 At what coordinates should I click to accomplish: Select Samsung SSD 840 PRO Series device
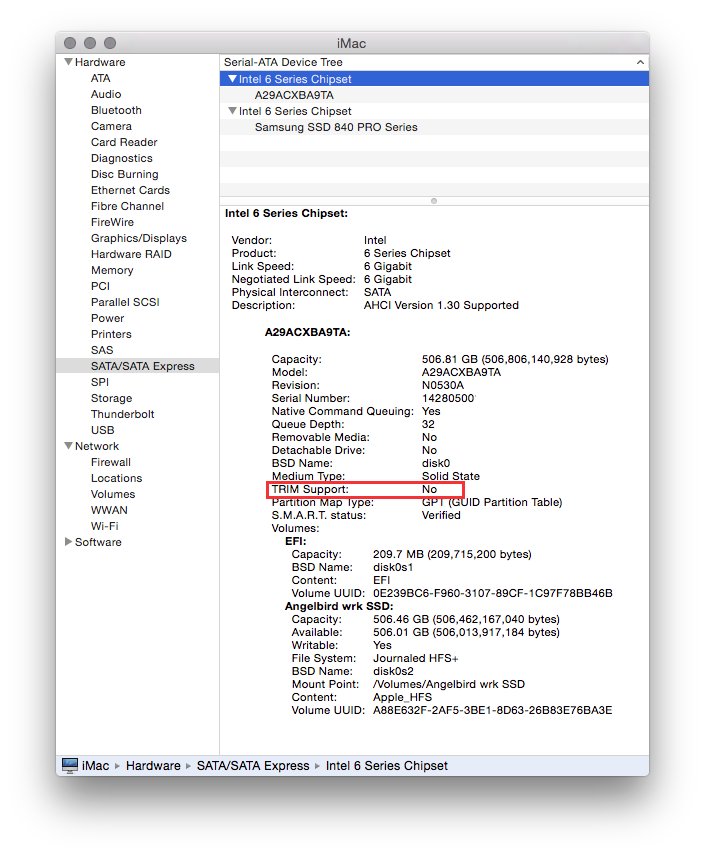(x=336, y=127)
